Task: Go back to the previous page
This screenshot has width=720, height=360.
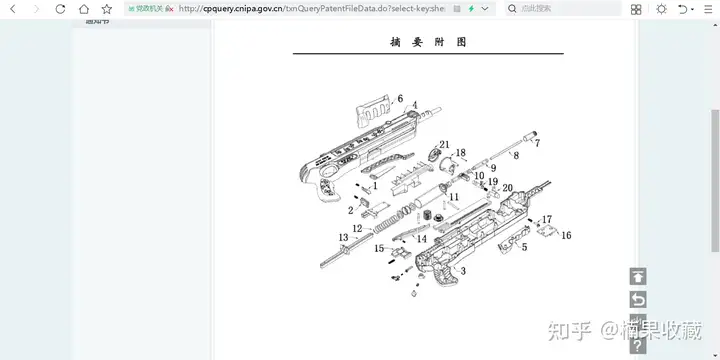Action: point(13,9)
